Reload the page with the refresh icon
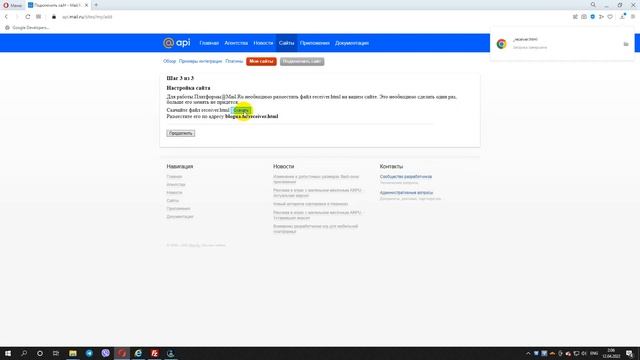This screenshot has height=360, width=640. 27,17
